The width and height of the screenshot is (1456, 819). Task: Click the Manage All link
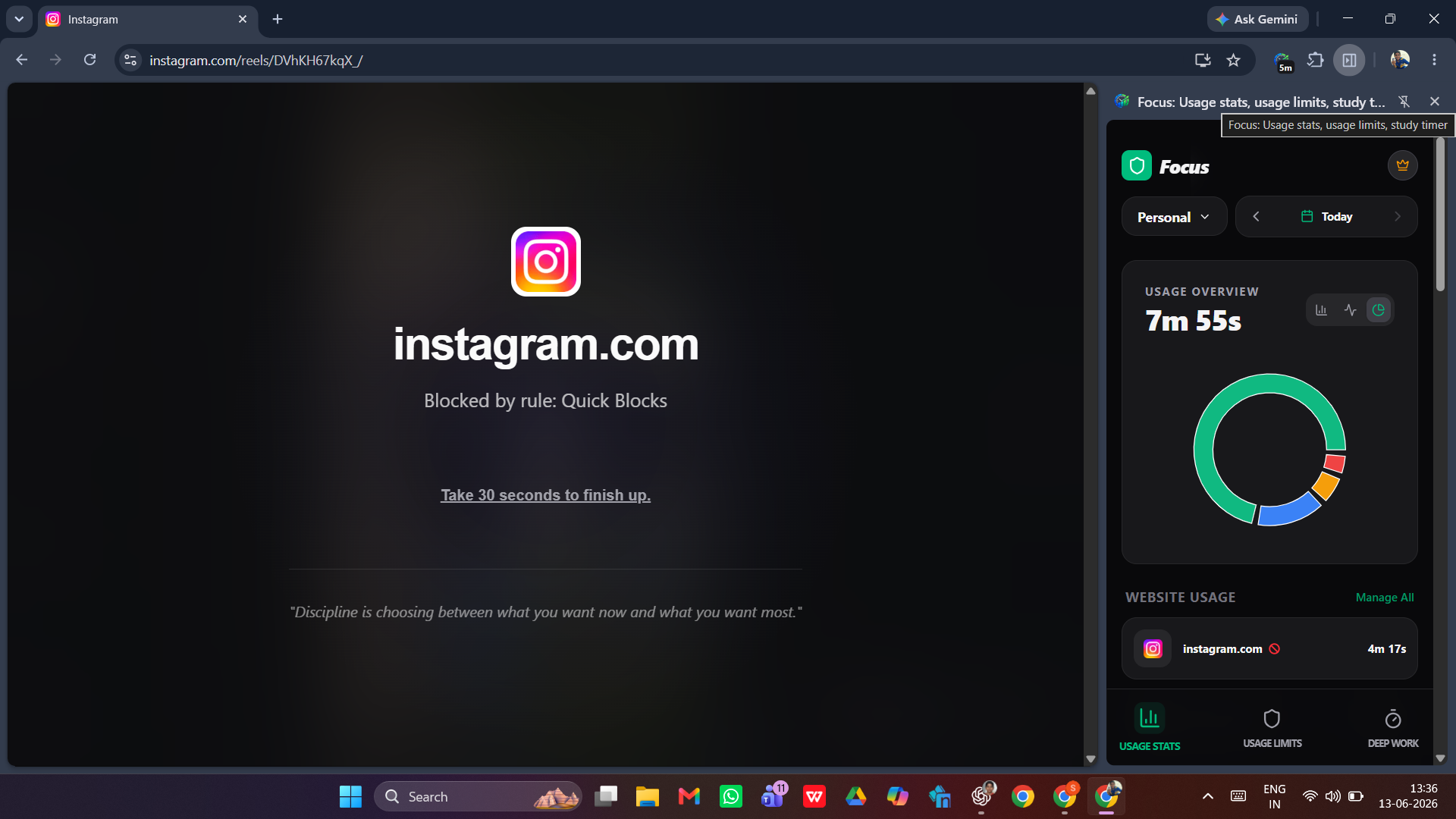pyautogui.click(x=1385, y=598)
